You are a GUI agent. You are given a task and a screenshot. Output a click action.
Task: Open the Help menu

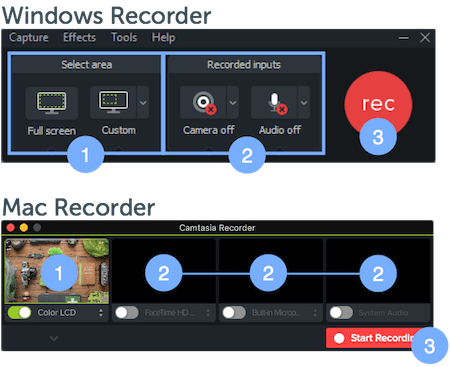tap(163, 37)
